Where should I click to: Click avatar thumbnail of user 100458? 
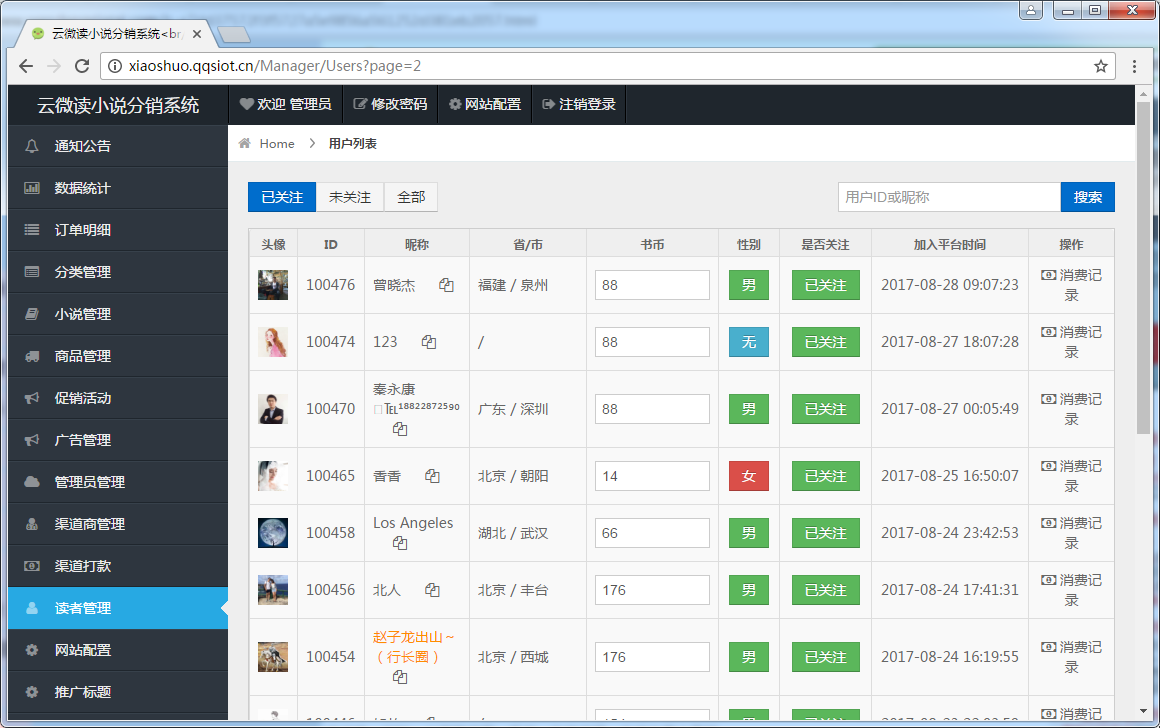click(x=273, y=533)
